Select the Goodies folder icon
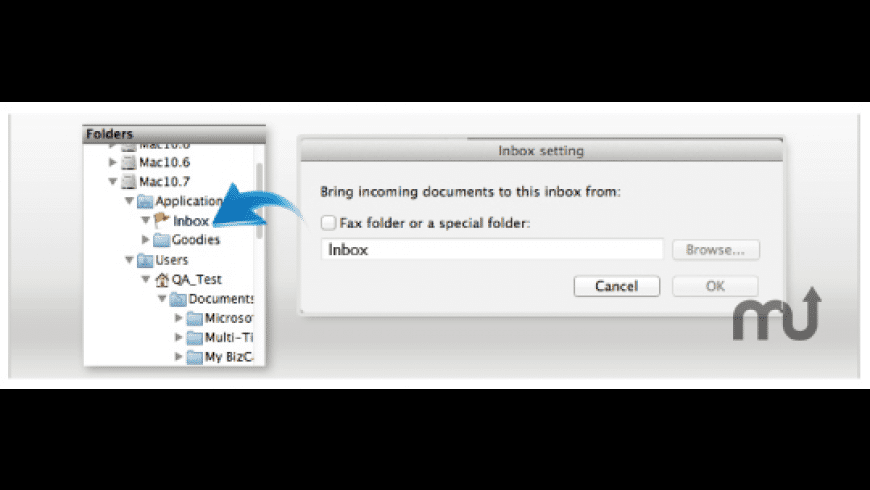Viewport: 870px width, 490px height. click(161, 240)
